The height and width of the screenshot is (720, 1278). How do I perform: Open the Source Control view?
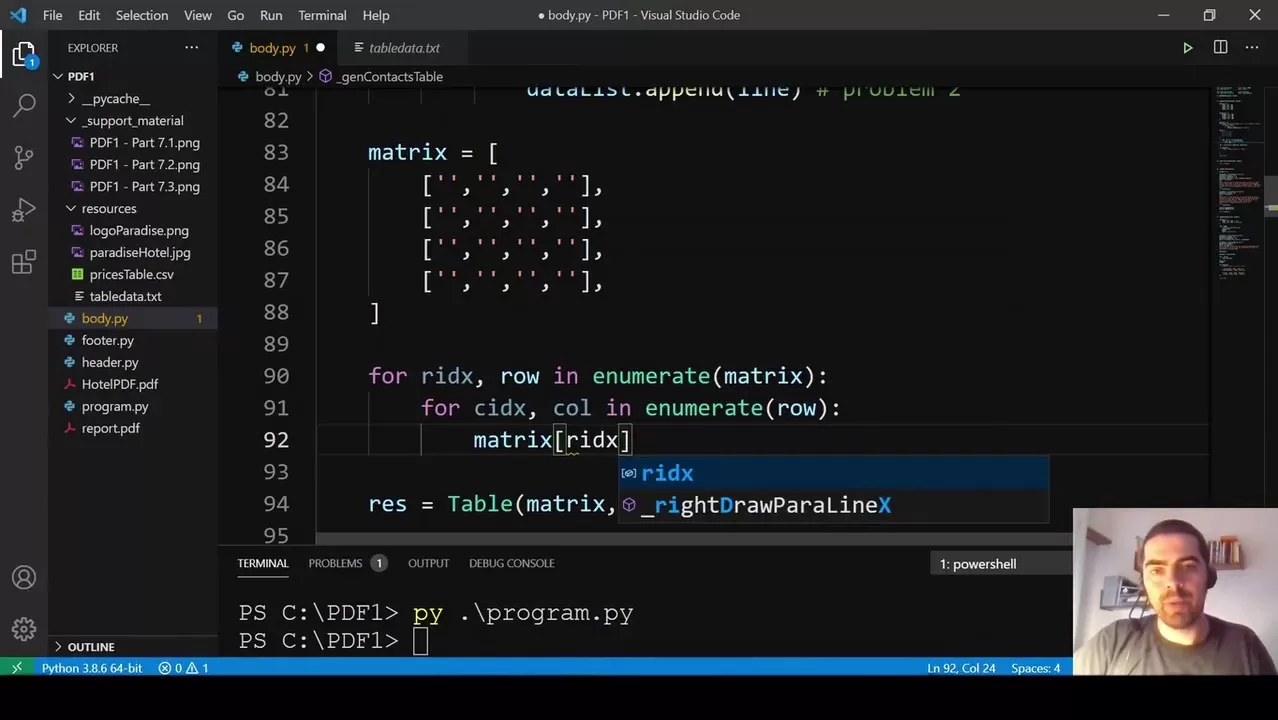click(23, 157)
